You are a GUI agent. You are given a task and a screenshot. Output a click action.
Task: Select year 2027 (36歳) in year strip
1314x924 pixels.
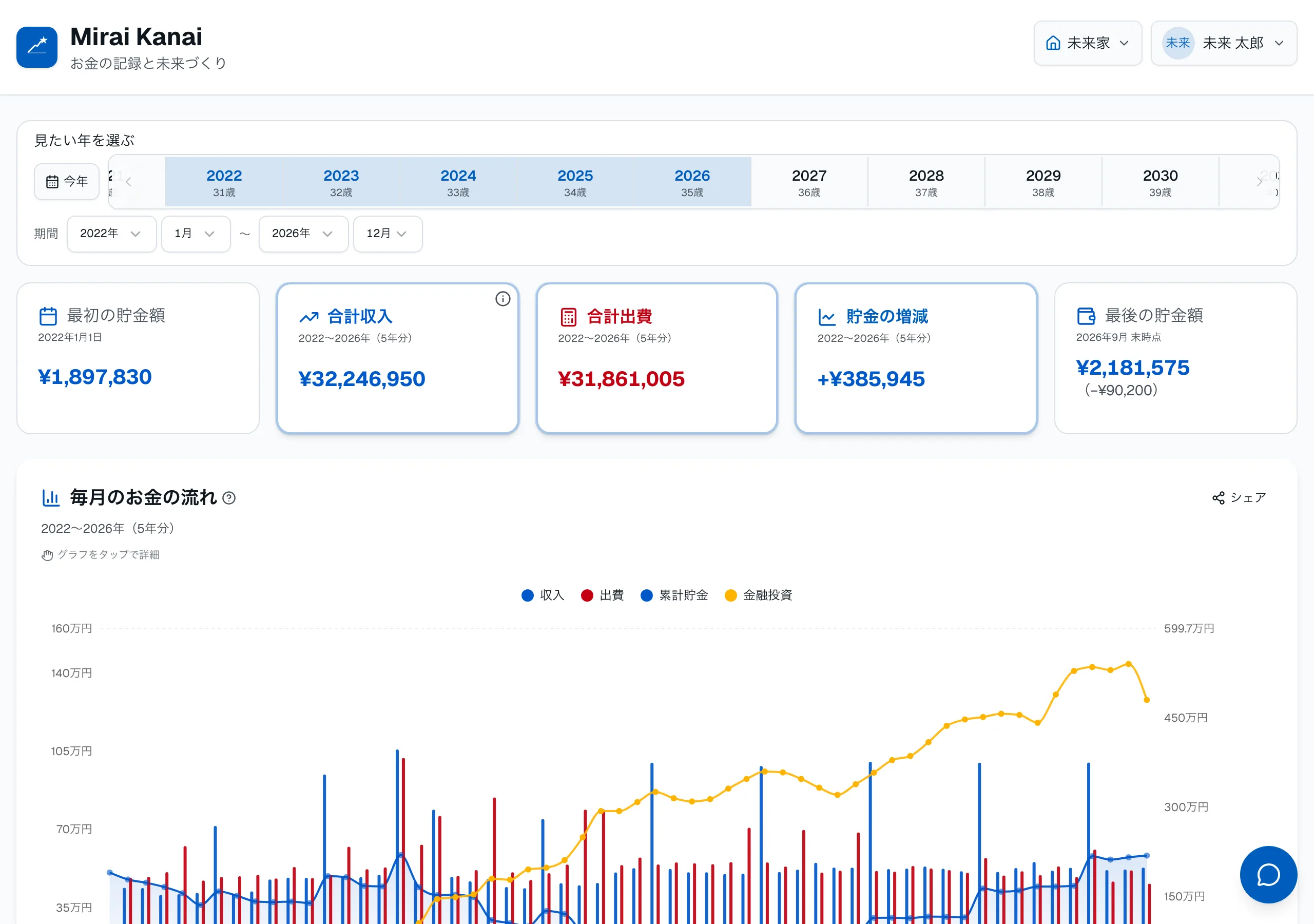[809, 182]
